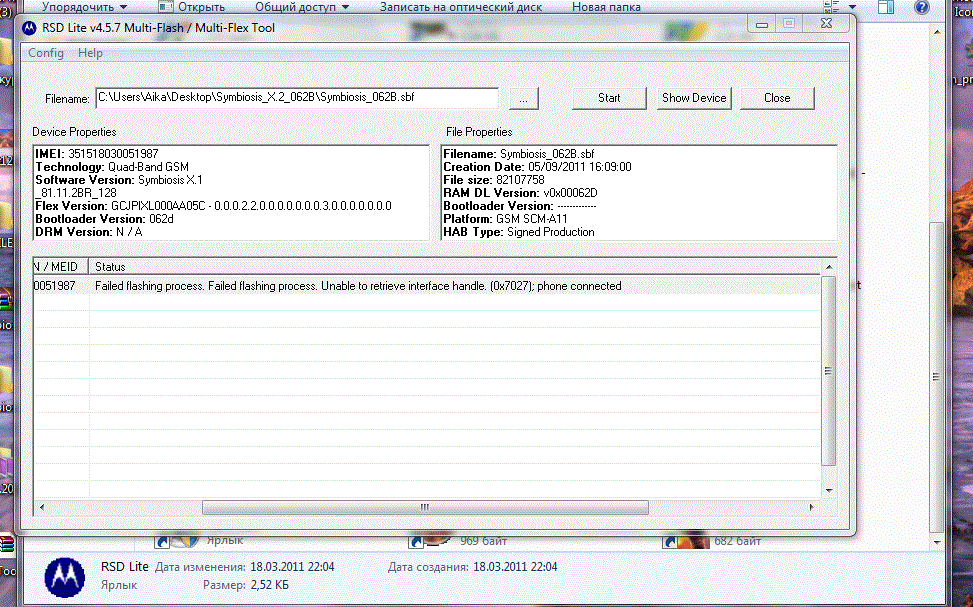
Task: Click the 0051987 cell in device list
Action: [55, 286]
